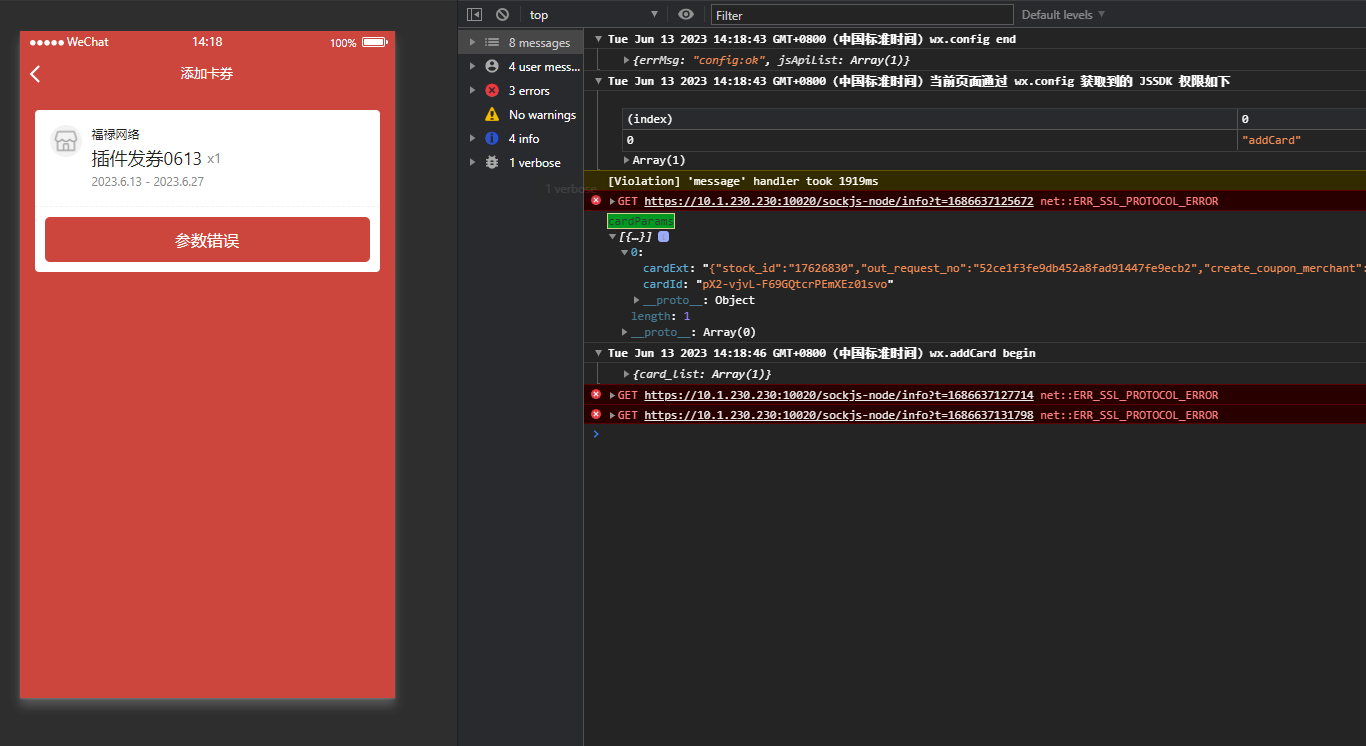Image resolution: width=1366 pixels, height=746 pixels.
Task: Click the blue info badge beside [{…}]
Action: (663, 237)
